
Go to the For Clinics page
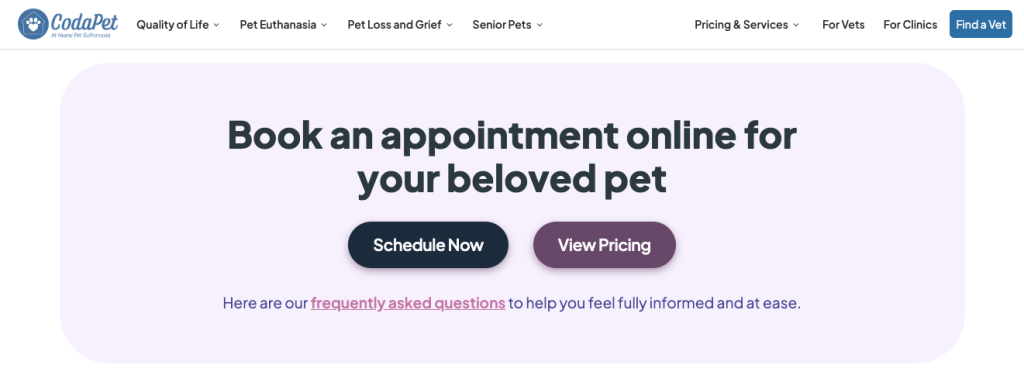click(910, 25)
